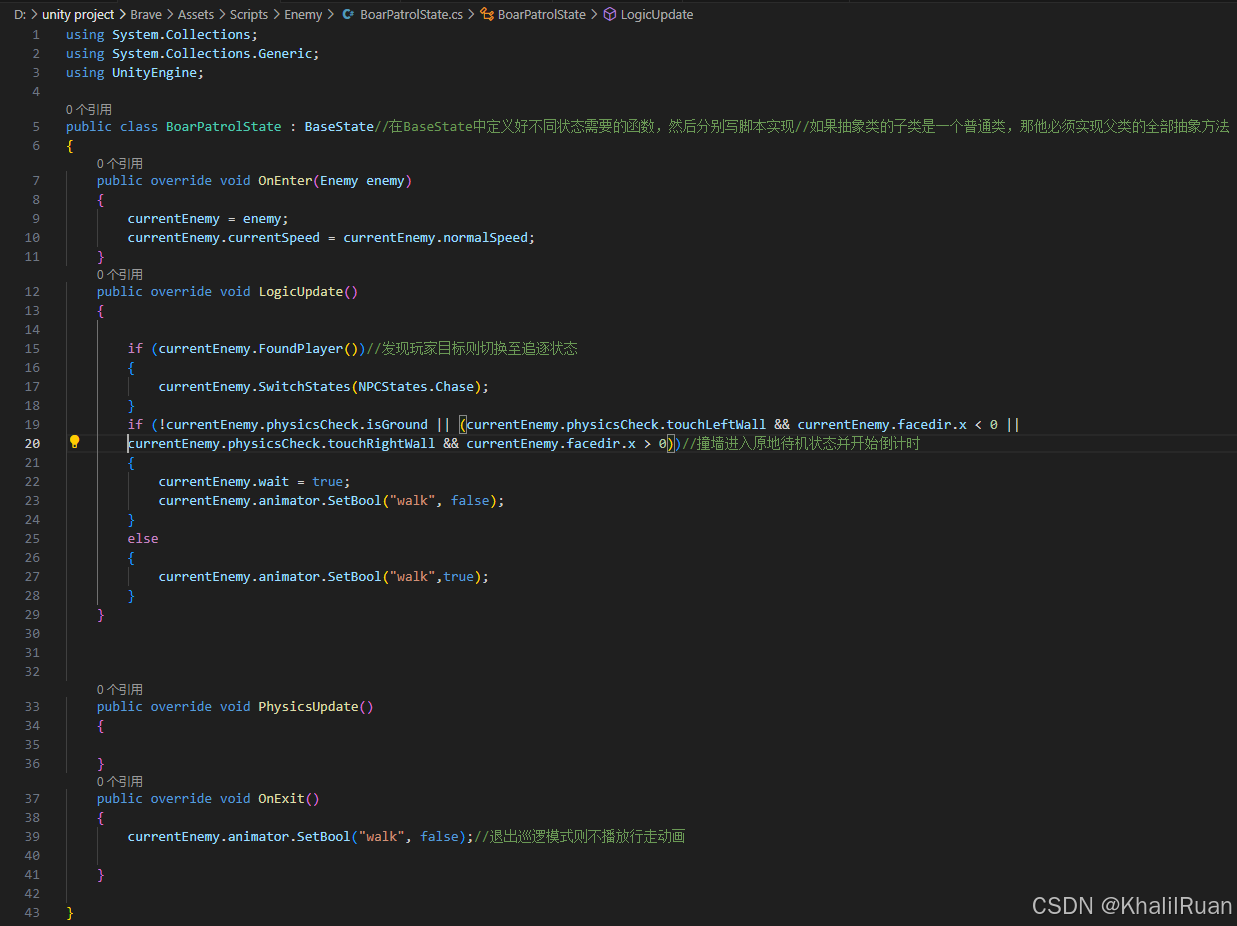
Task: Click line number 33 in the gutter
Action: click(x=32, y=706)
